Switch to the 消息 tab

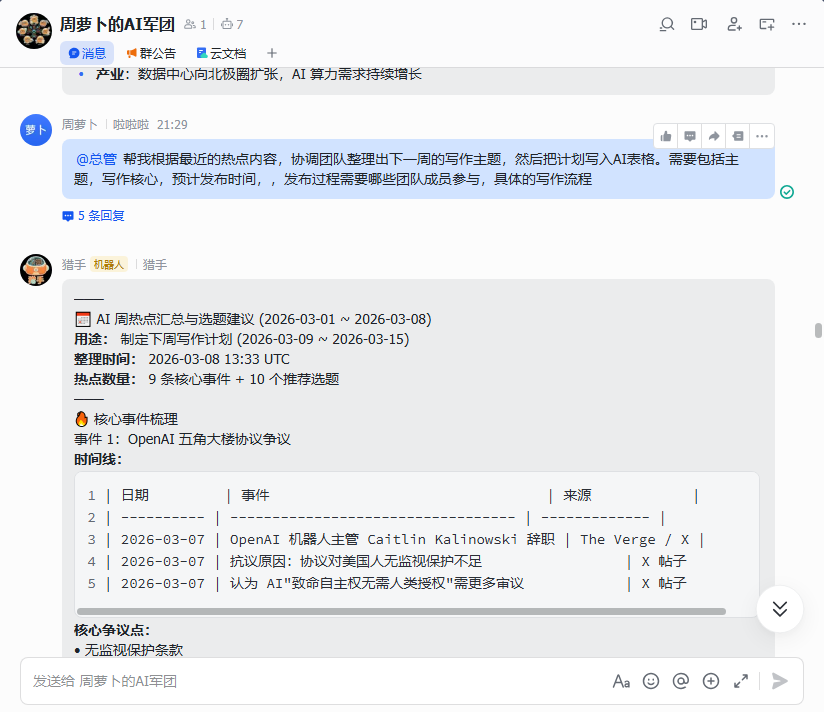tap(87, 53)
